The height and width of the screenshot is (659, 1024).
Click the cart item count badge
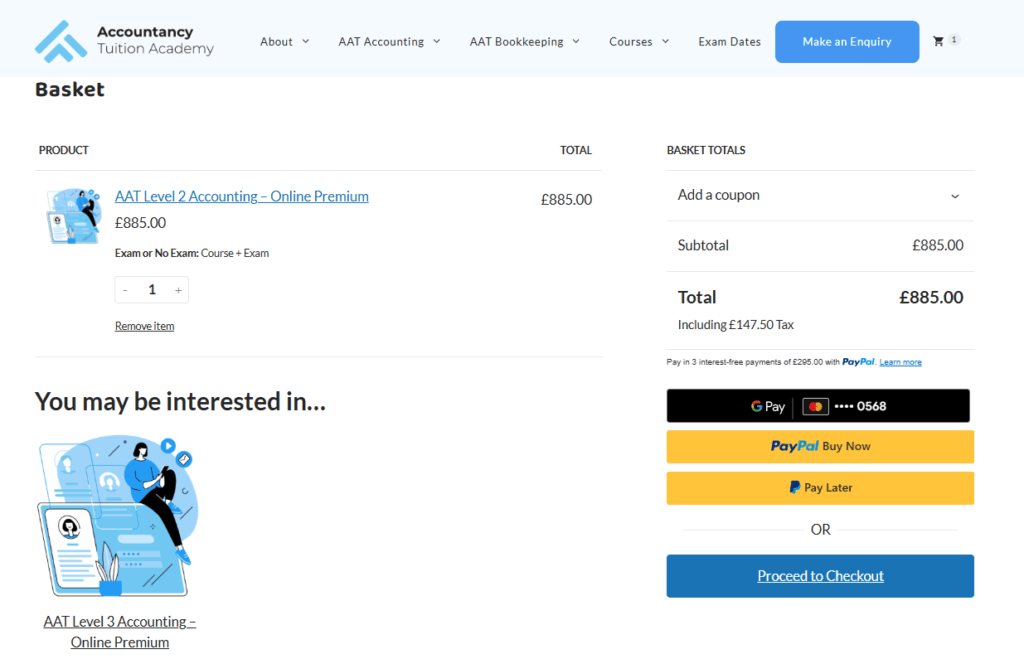[954, 39]
